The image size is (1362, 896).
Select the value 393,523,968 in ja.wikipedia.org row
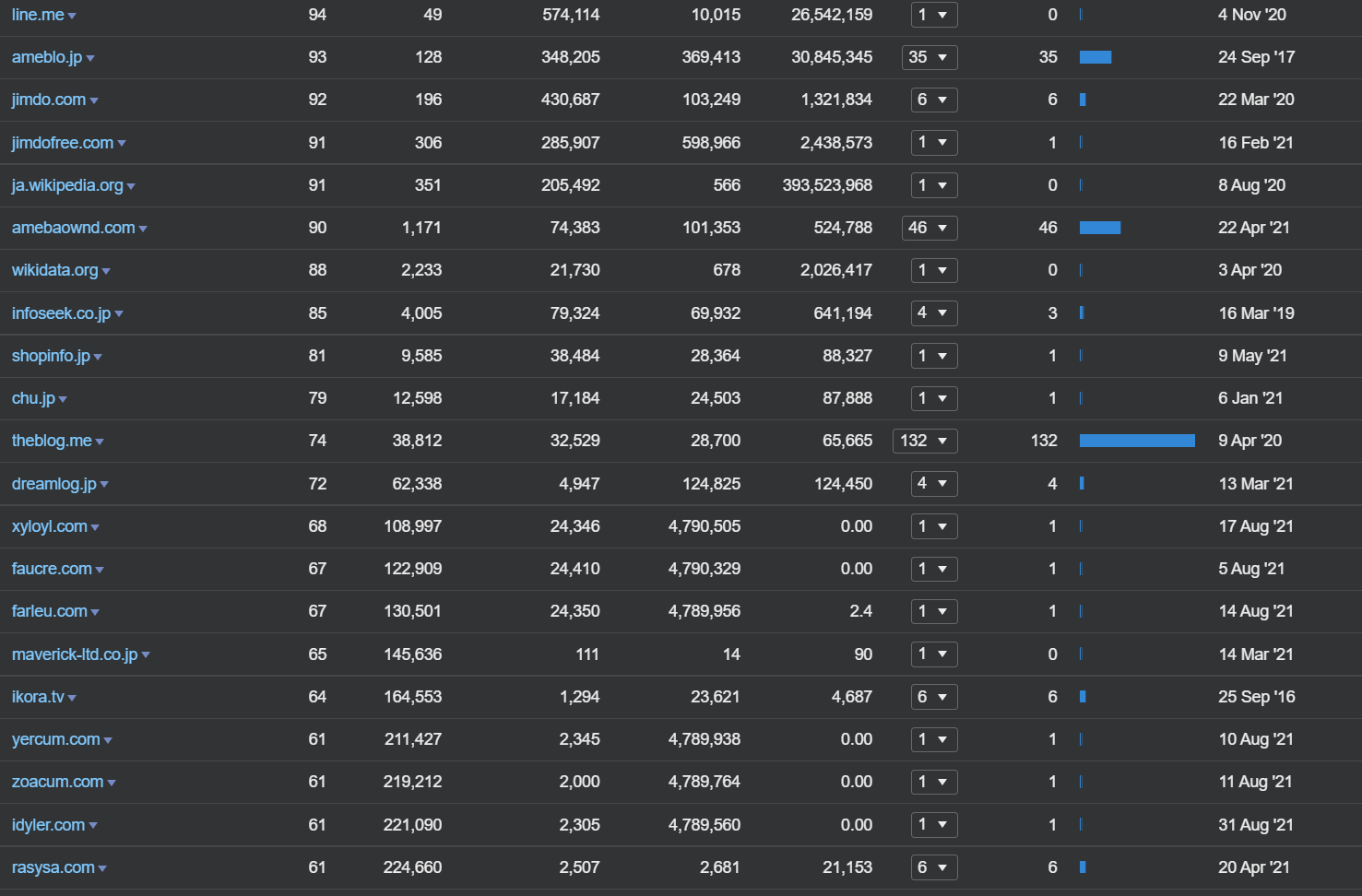point(827,185)
